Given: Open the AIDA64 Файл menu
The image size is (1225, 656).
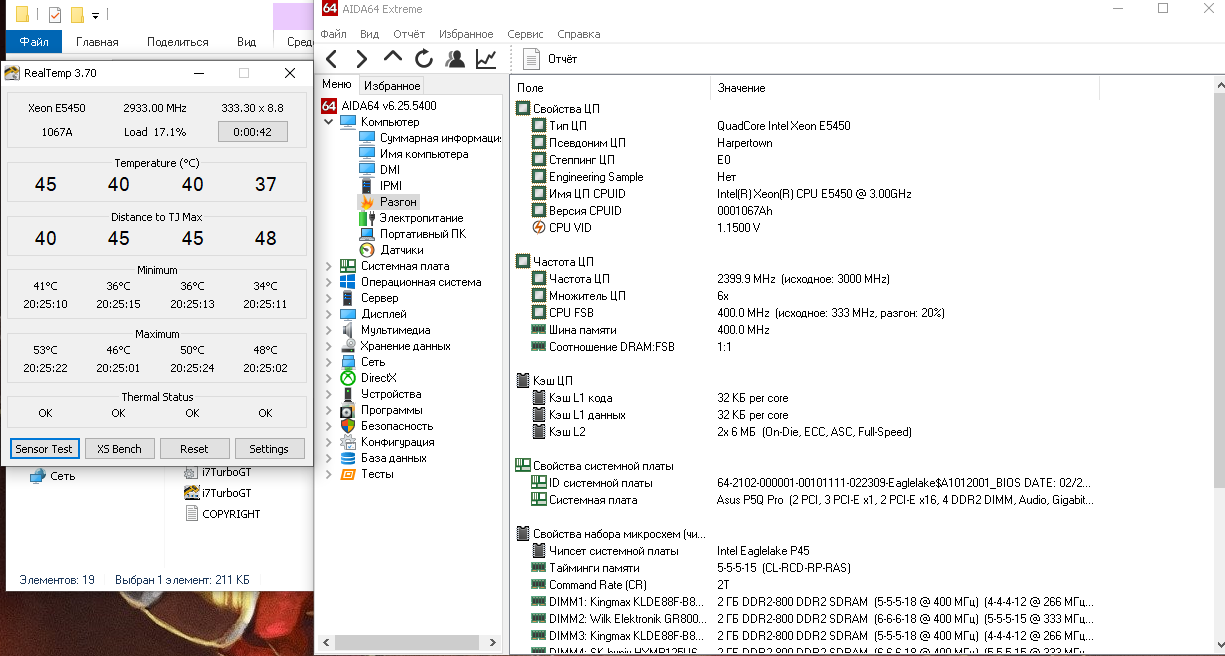Looking at the screenshot, I should tap(333, 34).
